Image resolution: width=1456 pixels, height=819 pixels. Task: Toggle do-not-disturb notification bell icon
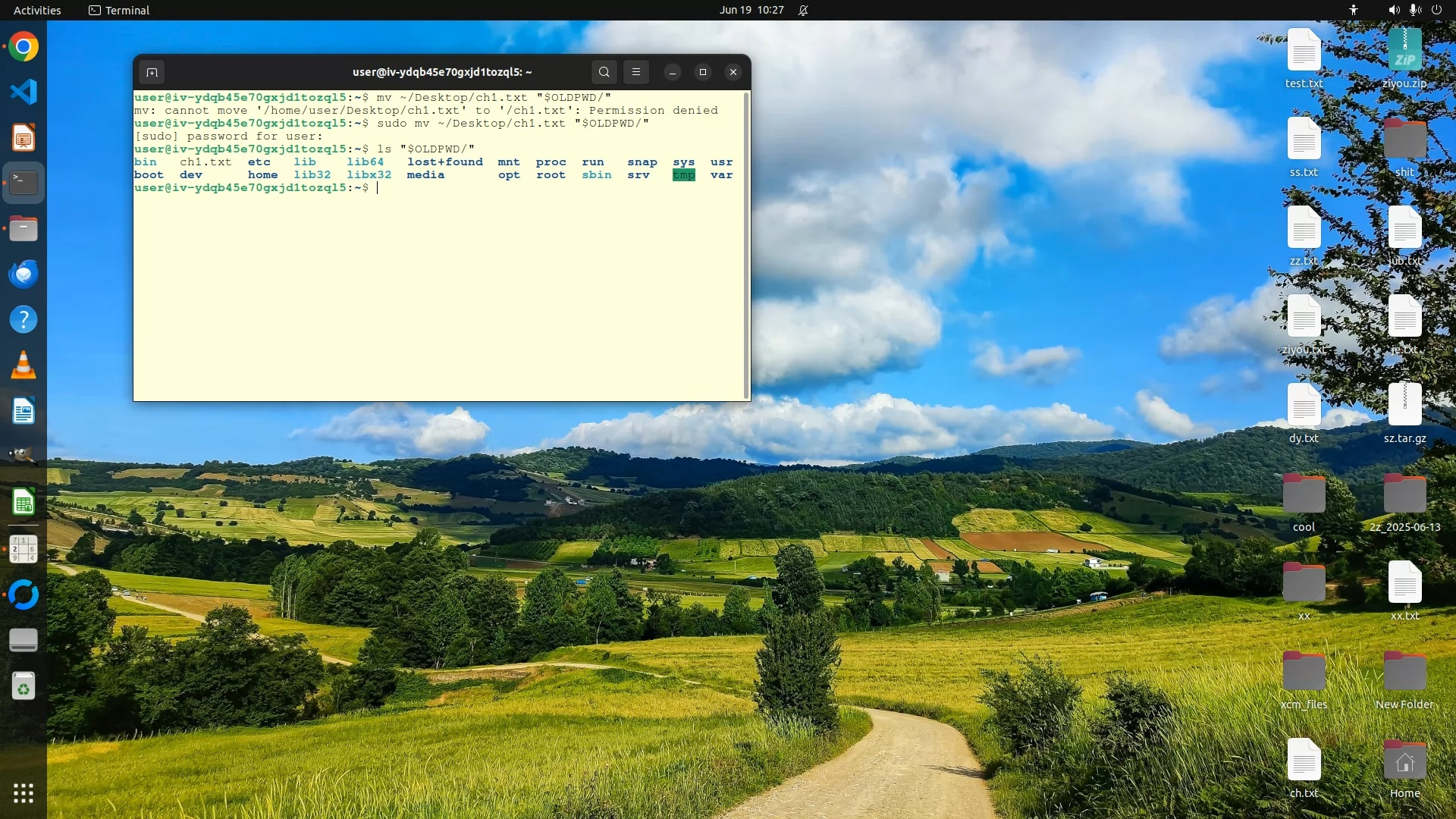tap(803, 10)
